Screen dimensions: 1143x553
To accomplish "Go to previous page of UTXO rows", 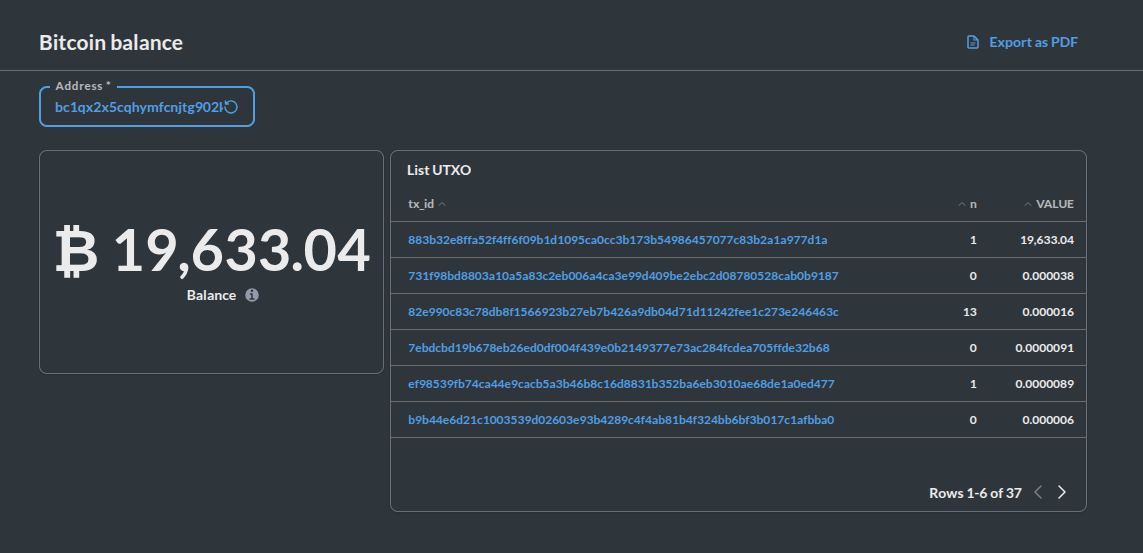I will tap(1039, 493).
